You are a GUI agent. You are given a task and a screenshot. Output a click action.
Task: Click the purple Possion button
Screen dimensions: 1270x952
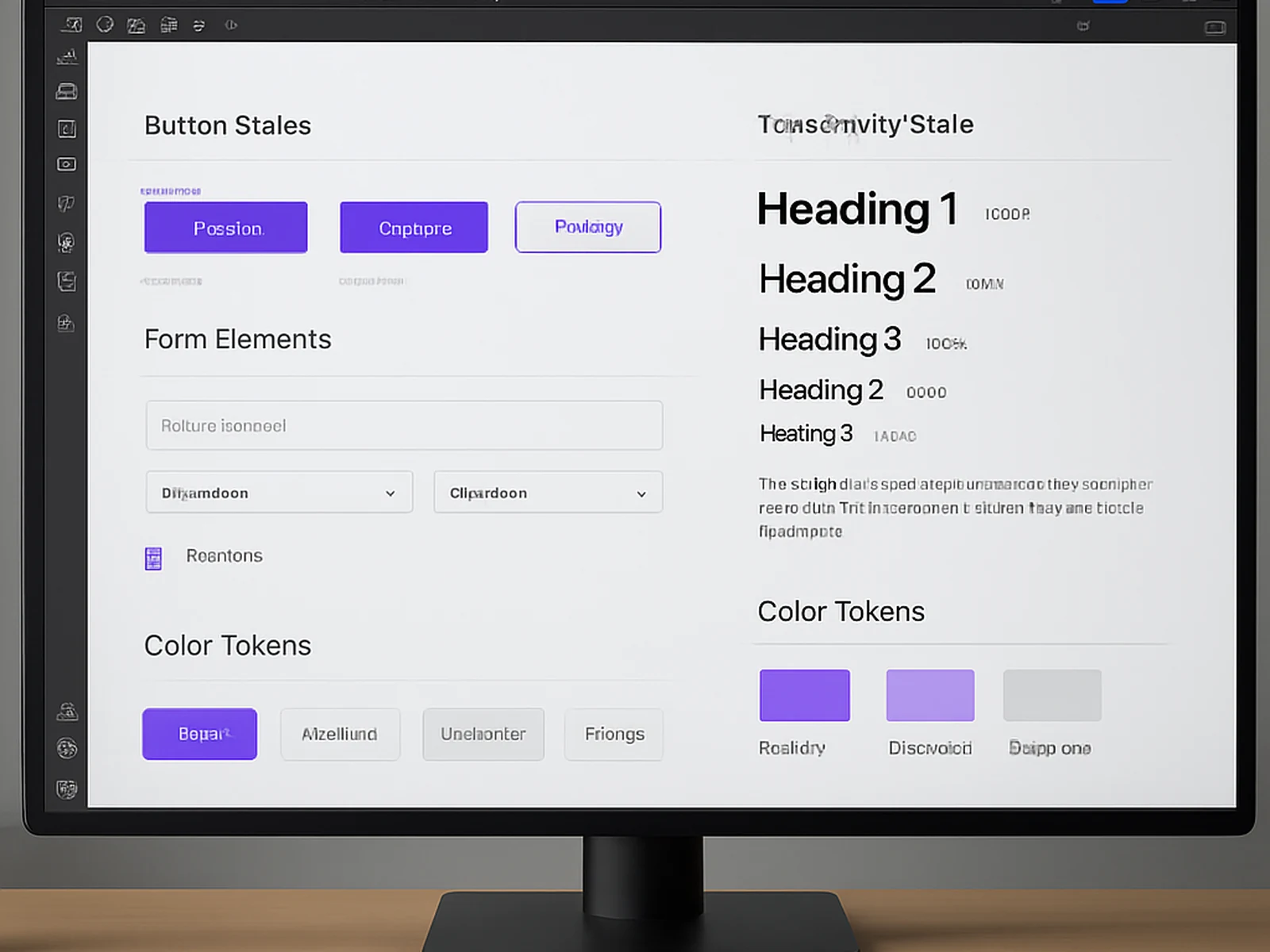tap(225, 228)
